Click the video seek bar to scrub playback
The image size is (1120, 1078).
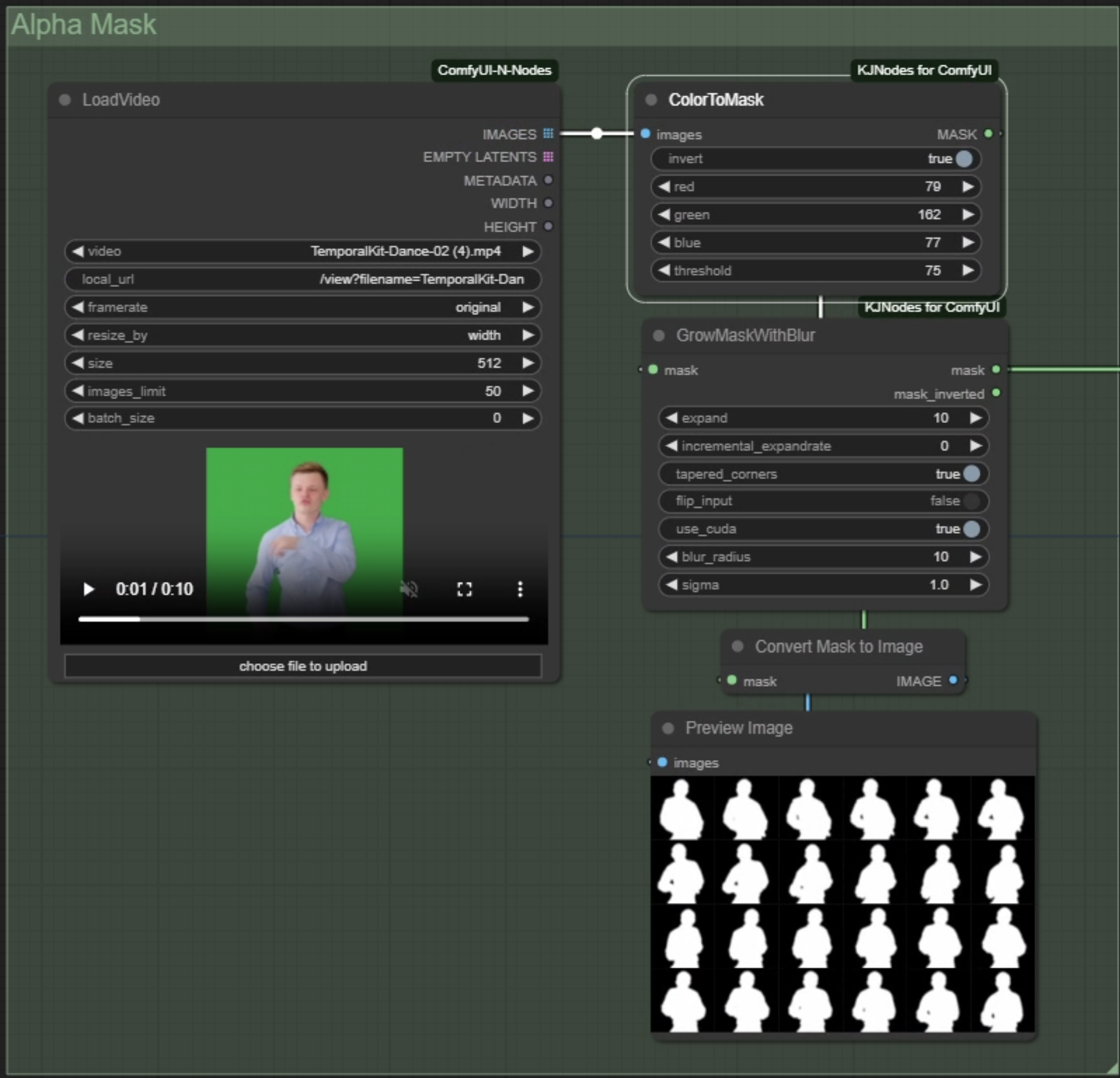[x=303, y=619]
